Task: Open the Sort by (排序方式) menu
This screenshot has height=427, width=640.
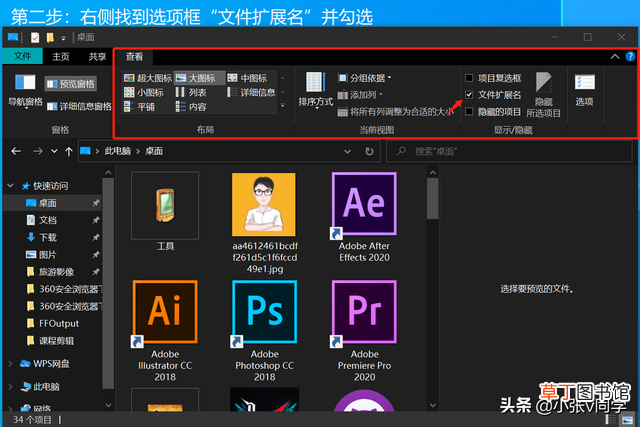Action: pyautogui.click(x=316, y=90)
